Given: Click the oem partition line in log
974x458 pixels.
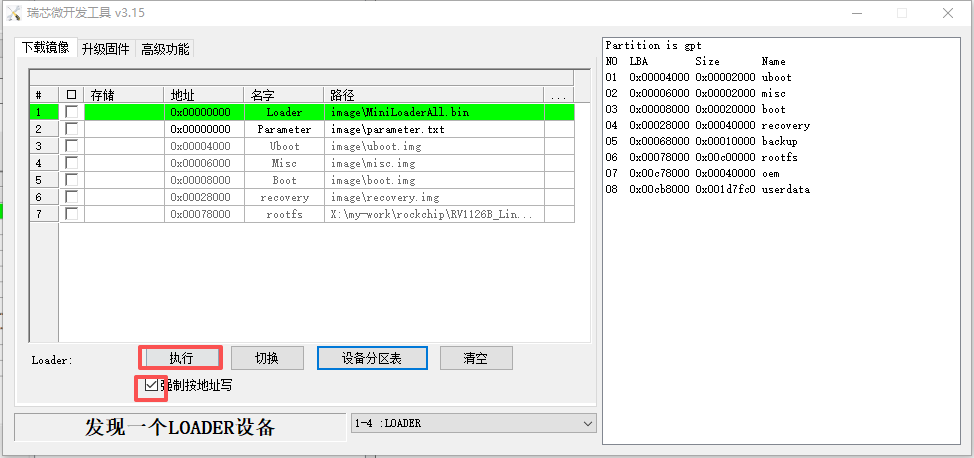Looking at the screenshot, I should (692, 173).
